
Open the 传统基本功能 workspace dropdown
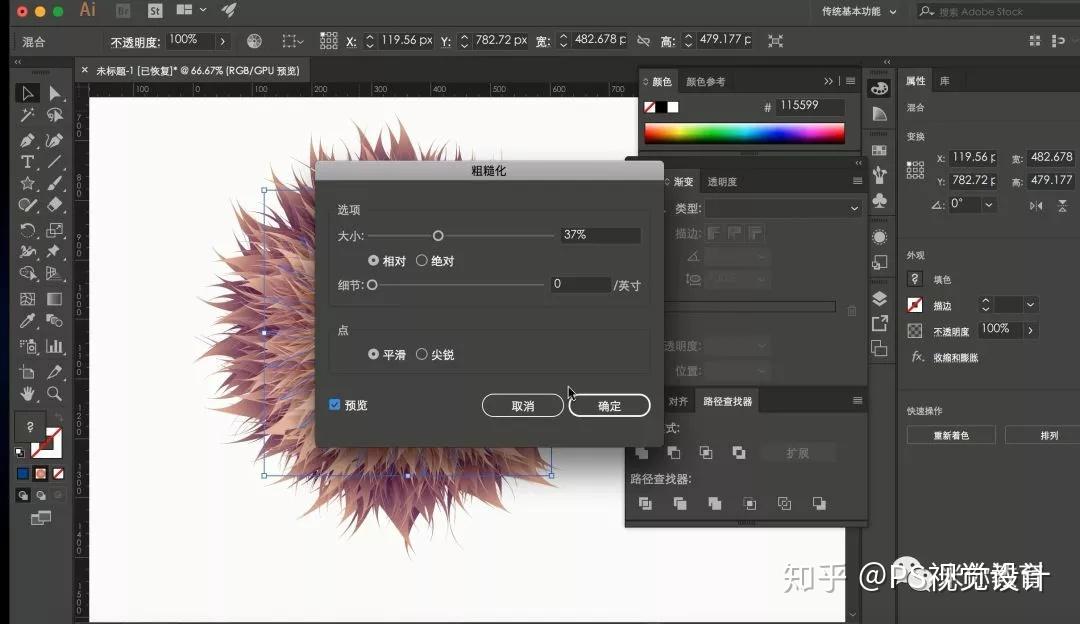click(x=859, y=12)
